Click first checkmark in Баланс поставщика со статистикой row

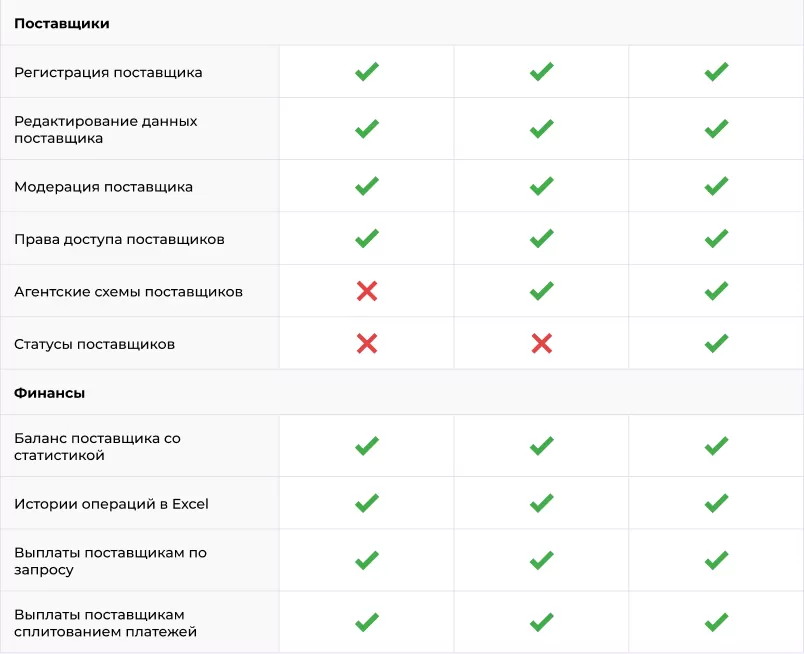coord(367,446)
